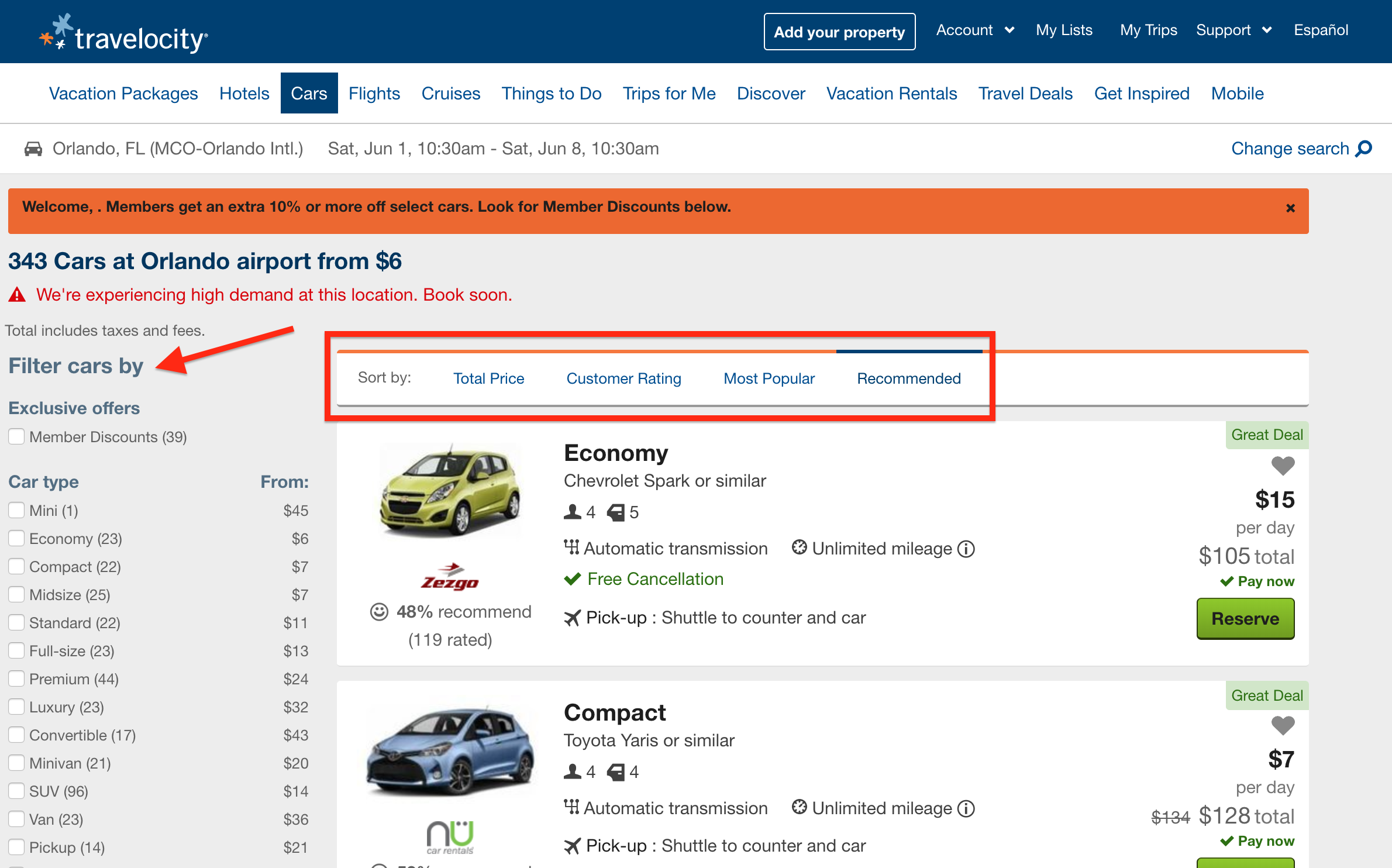The image size is (1392, 868).
Task: Click the Add your property button
Action: 839,32
